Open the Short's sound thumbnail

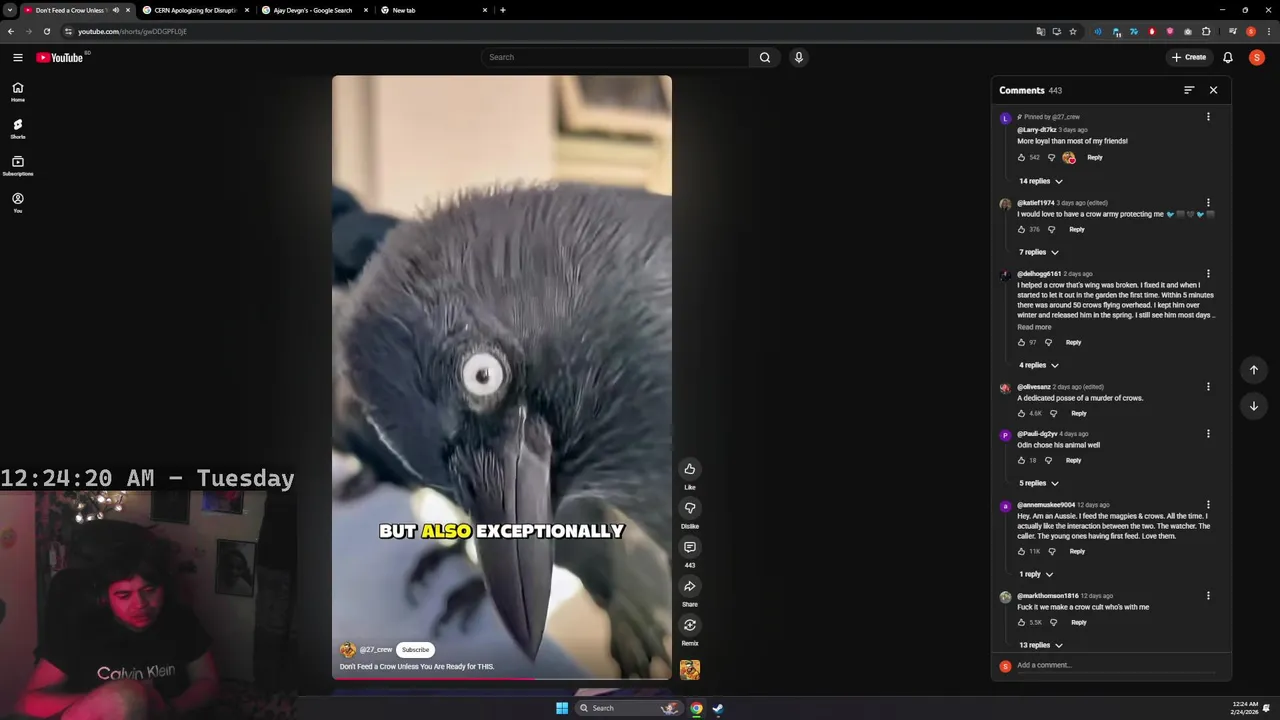tap(690, 670)
